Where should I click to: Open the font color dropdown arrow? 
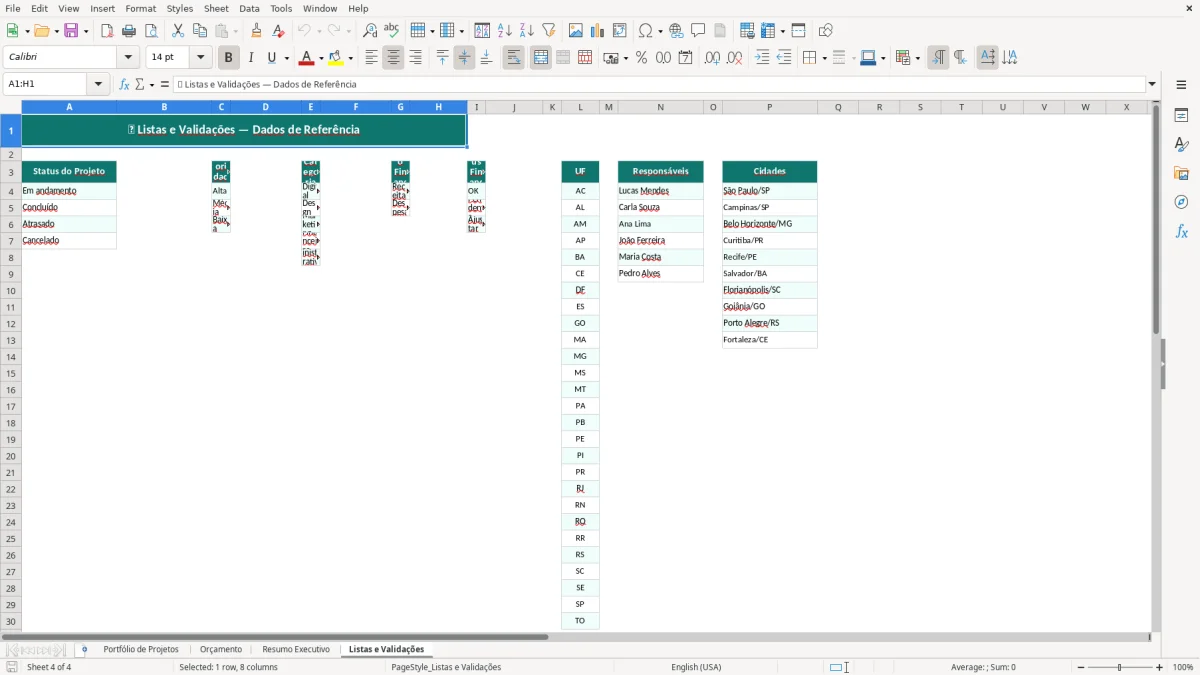[x=322, y=58]
